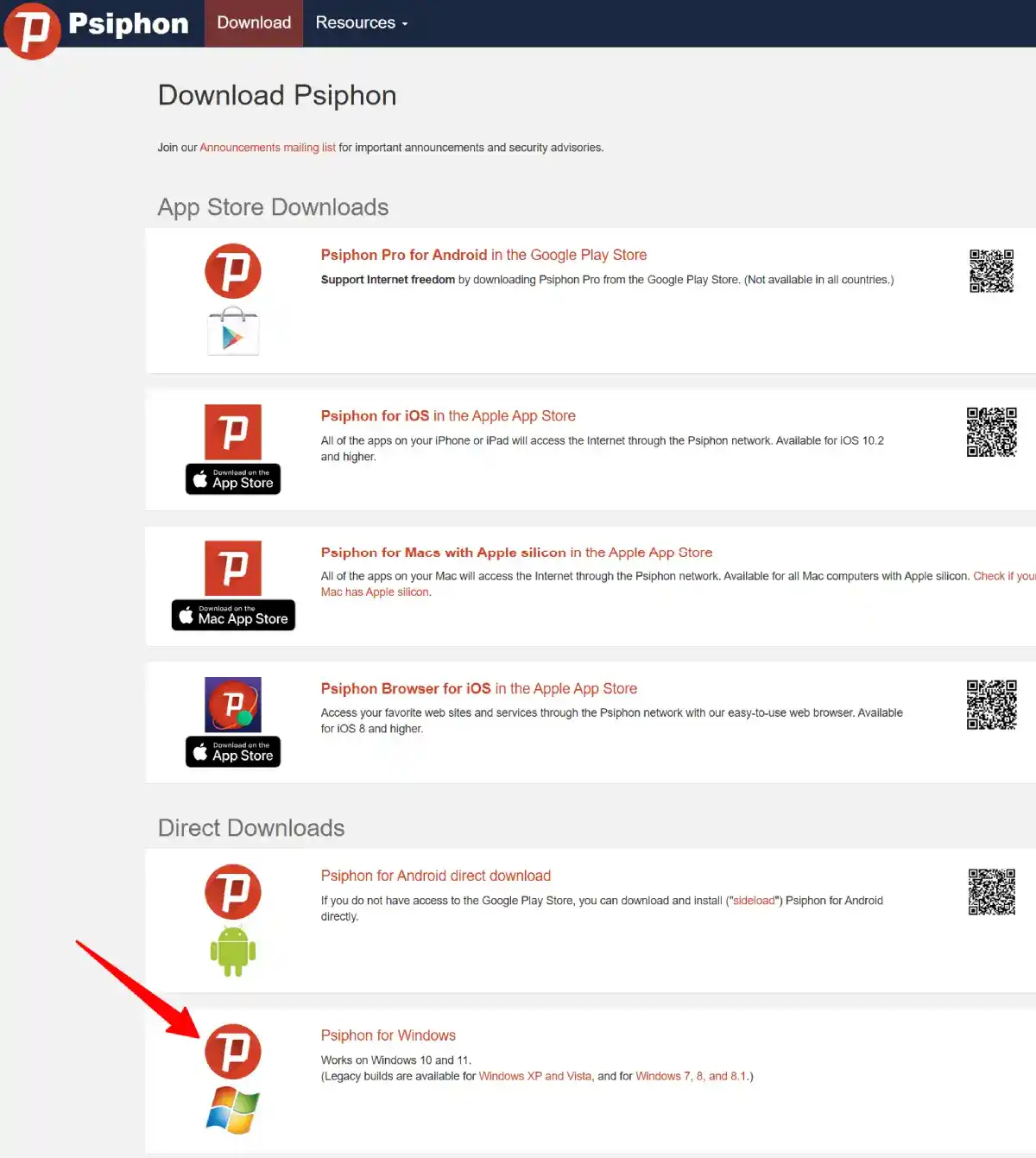The width and height of the screenshot is (1036, 1158).
Task: Click QR code for Psiphon Browser iOS
Action: [x=991, y=705]
